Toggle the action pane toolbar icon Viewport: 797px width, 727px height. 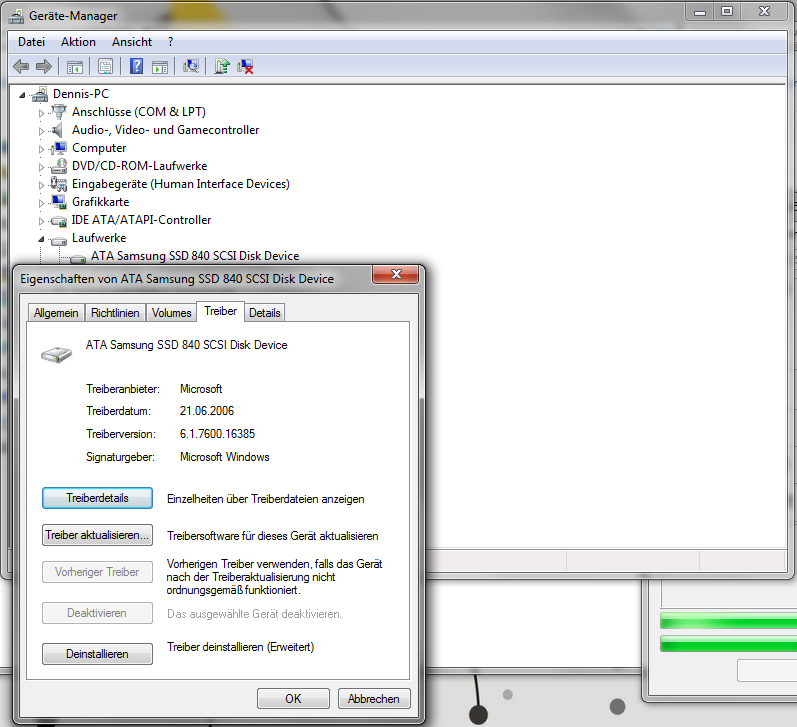pos(160,67)
